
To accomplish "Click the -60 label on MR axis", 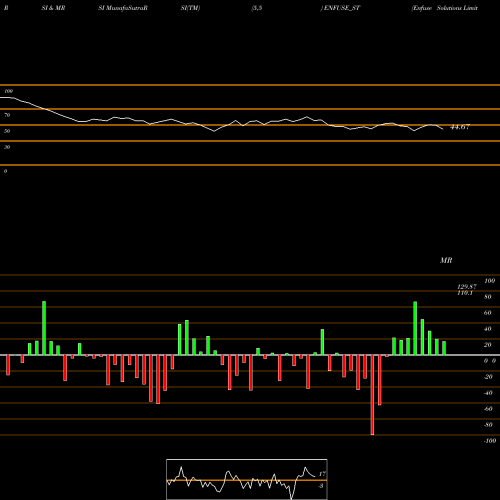I will pyautogui.click(x=488, y=409).
